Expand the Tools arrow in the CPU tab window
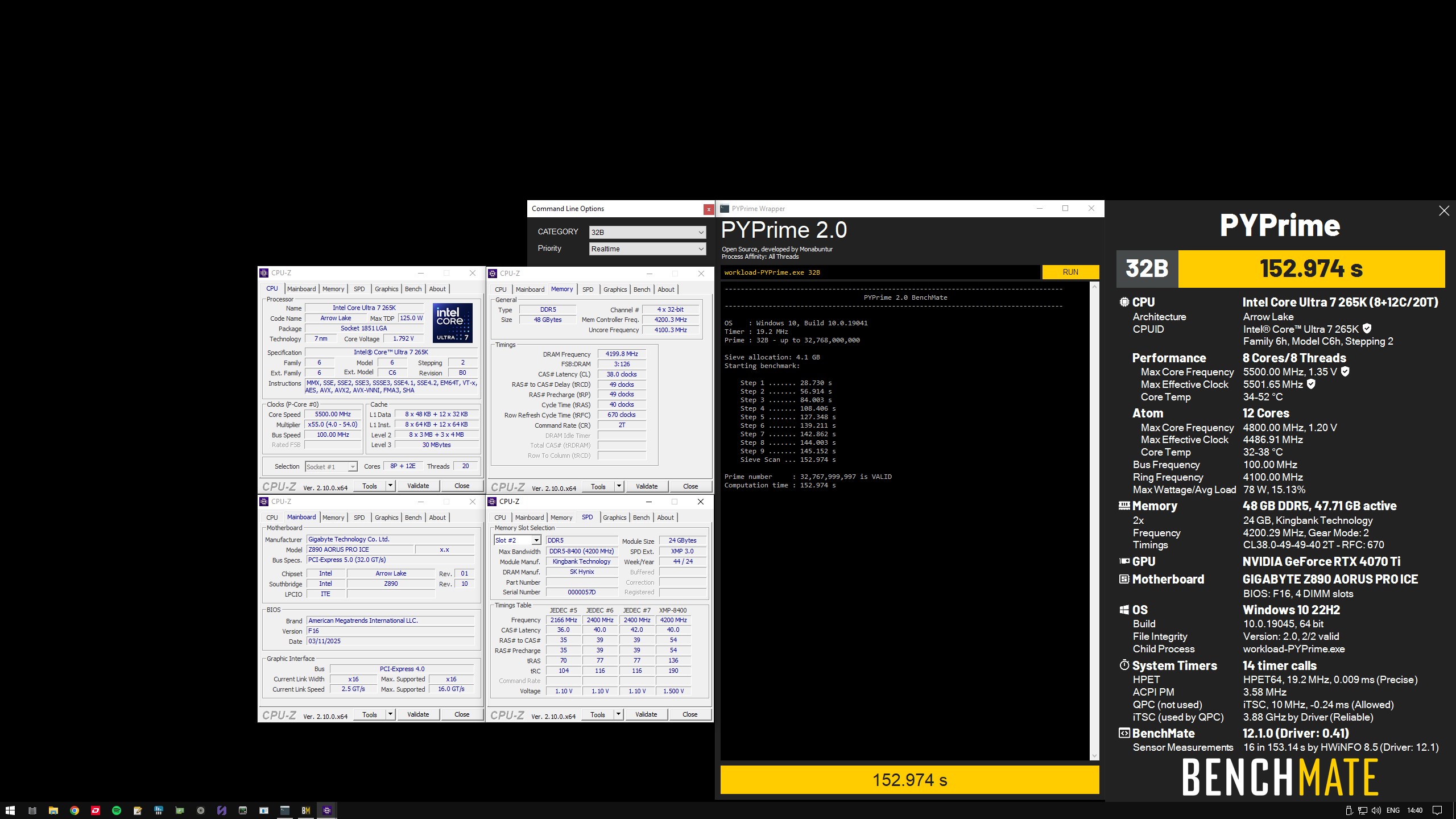The image size is (1456, 819). click(390, 486)
